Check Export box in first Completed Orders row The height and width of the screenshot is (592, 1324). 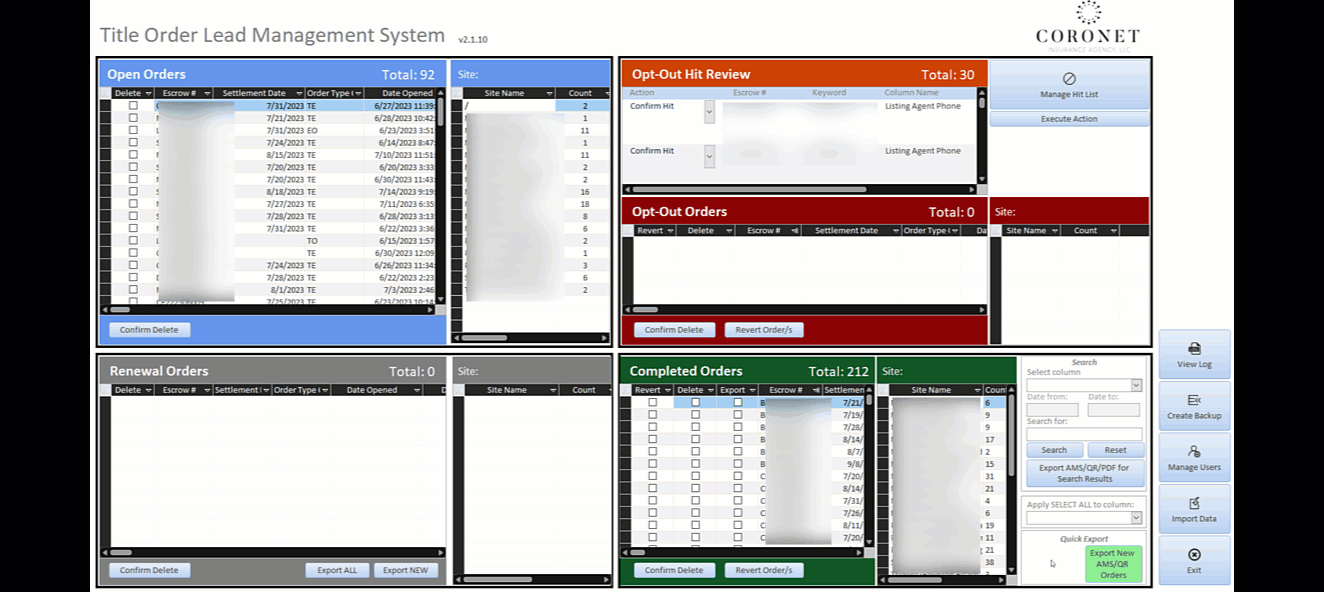738,402
